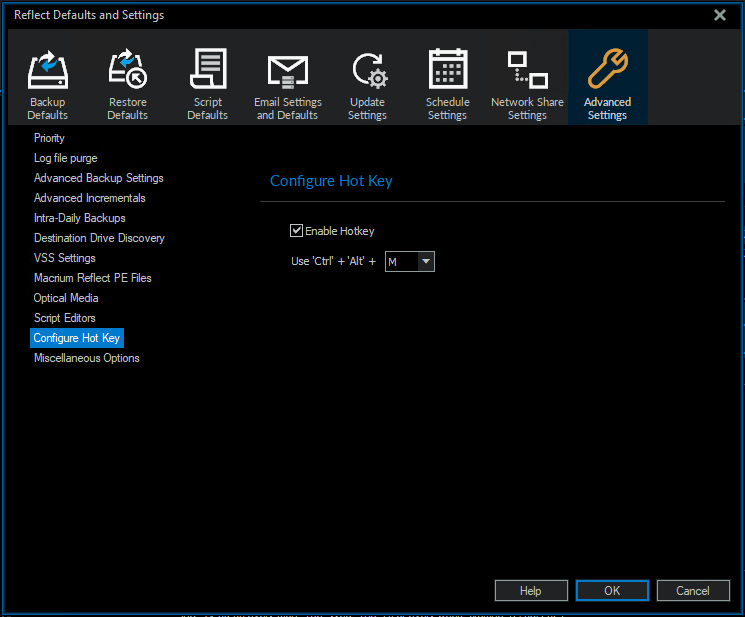Open the Log file purge page

pos(66,158)
